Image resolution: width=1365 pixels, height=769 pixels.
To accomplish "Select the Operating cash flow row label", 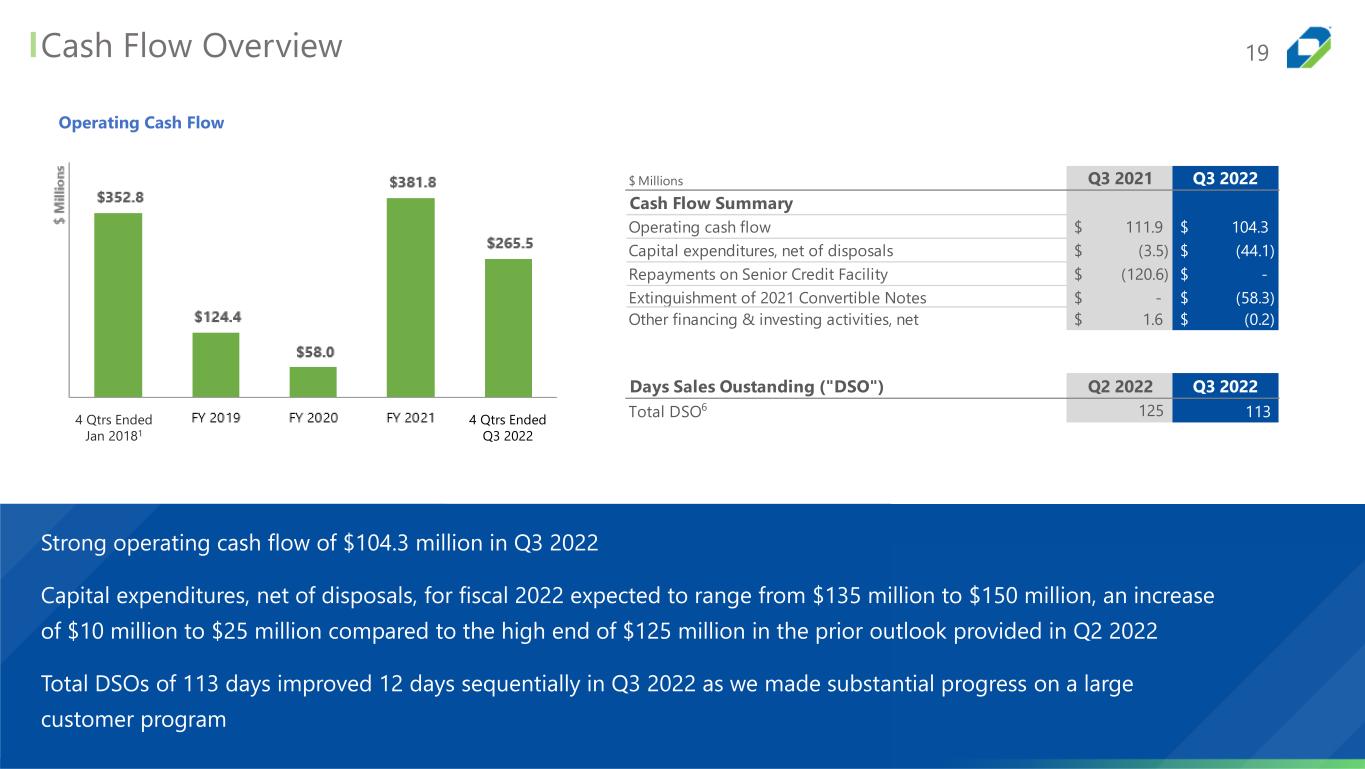I will pos(700,227).
